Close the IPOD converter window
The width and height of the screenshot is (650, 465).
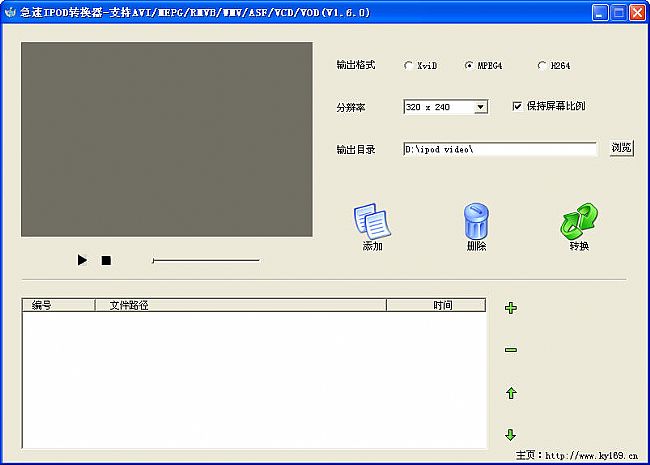[x=638, y=13]
